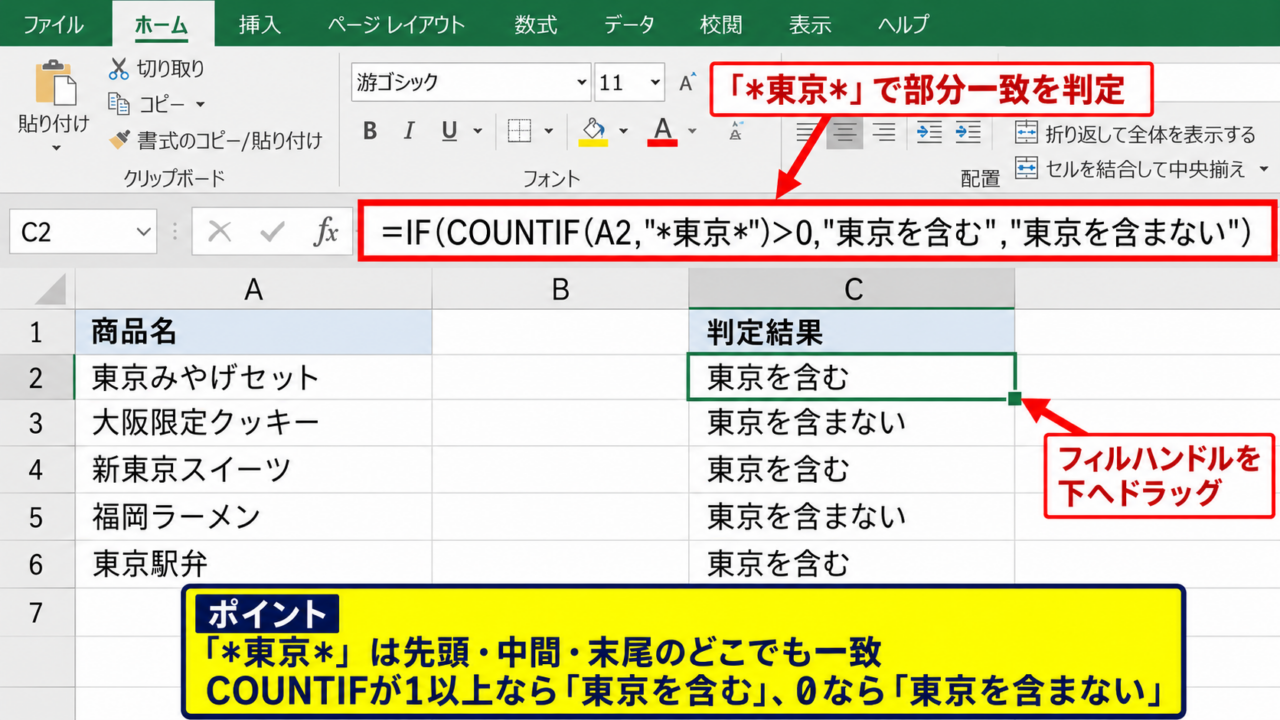
Task: Click the Cut (切り取り) scissors icon
Action: pyautogui.click(x=119, y=69)
